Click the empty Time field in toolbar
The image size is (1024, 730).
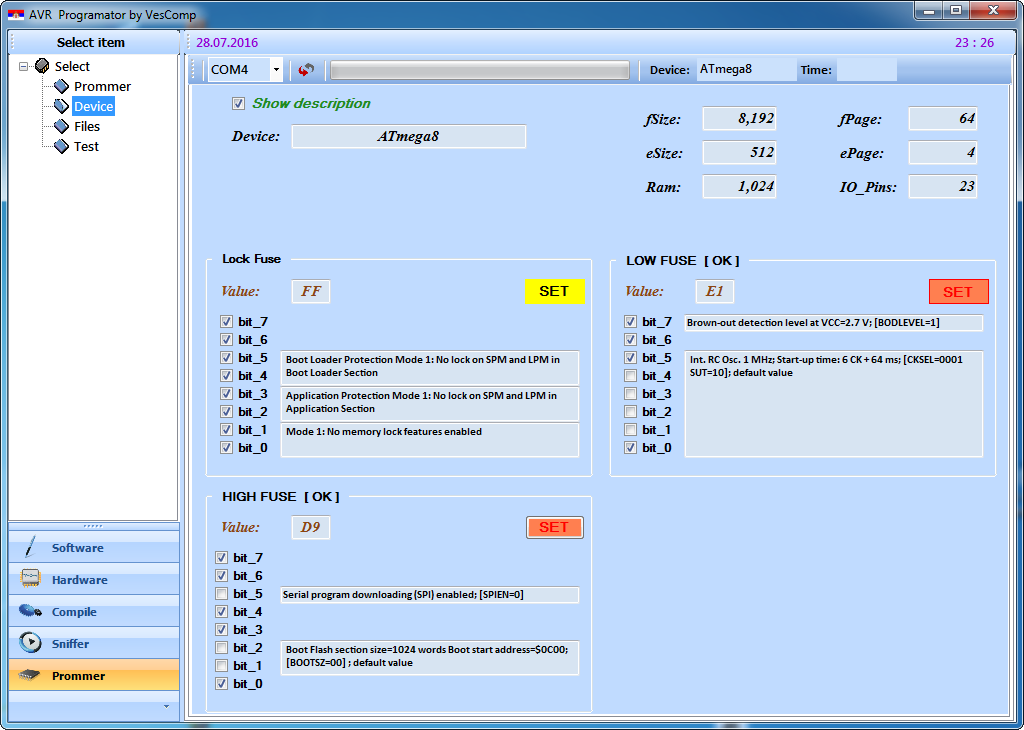[x=867, y=69]
